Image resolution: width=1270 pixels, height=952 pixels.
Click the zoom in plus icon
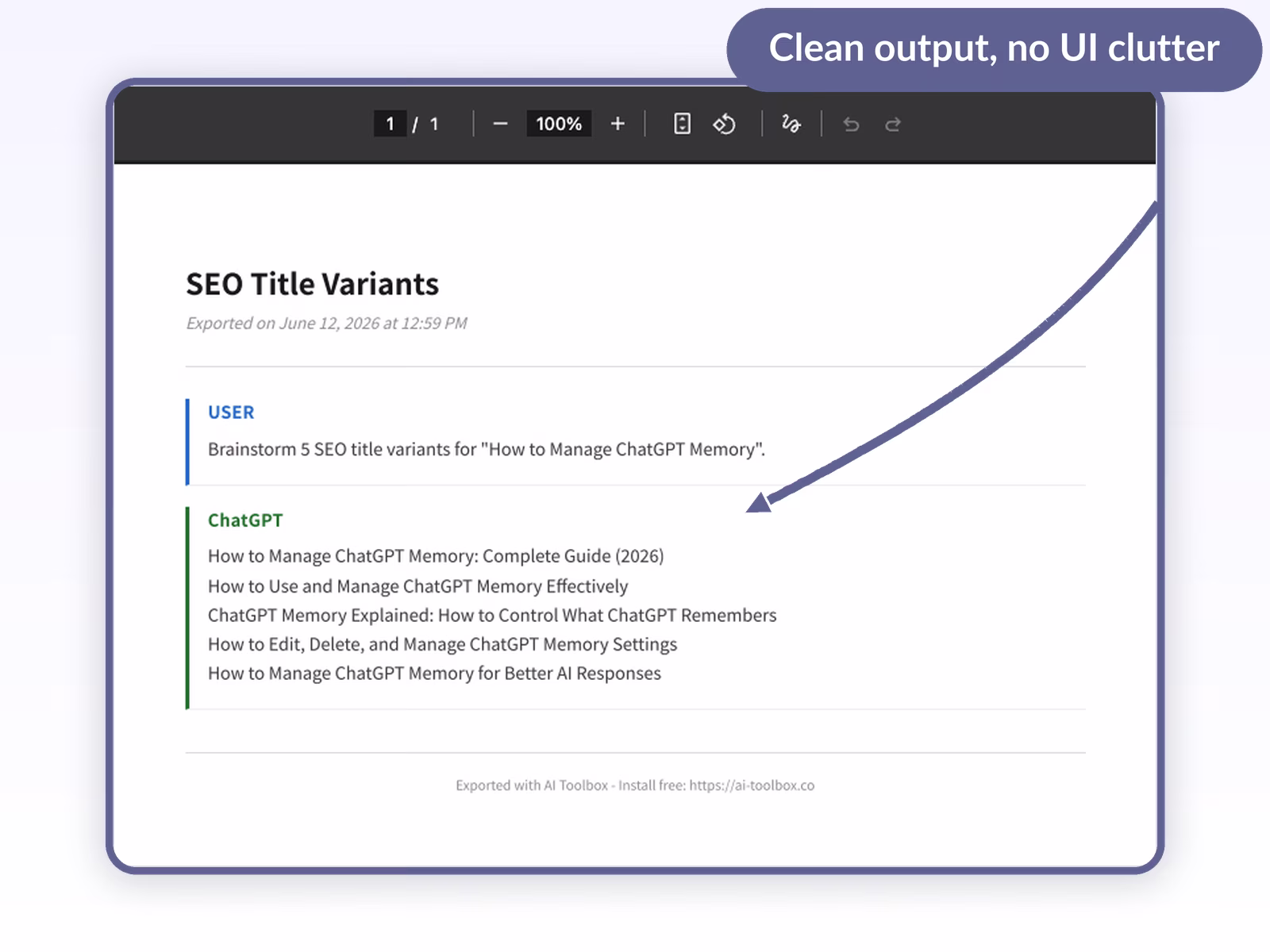coord(618,125)
